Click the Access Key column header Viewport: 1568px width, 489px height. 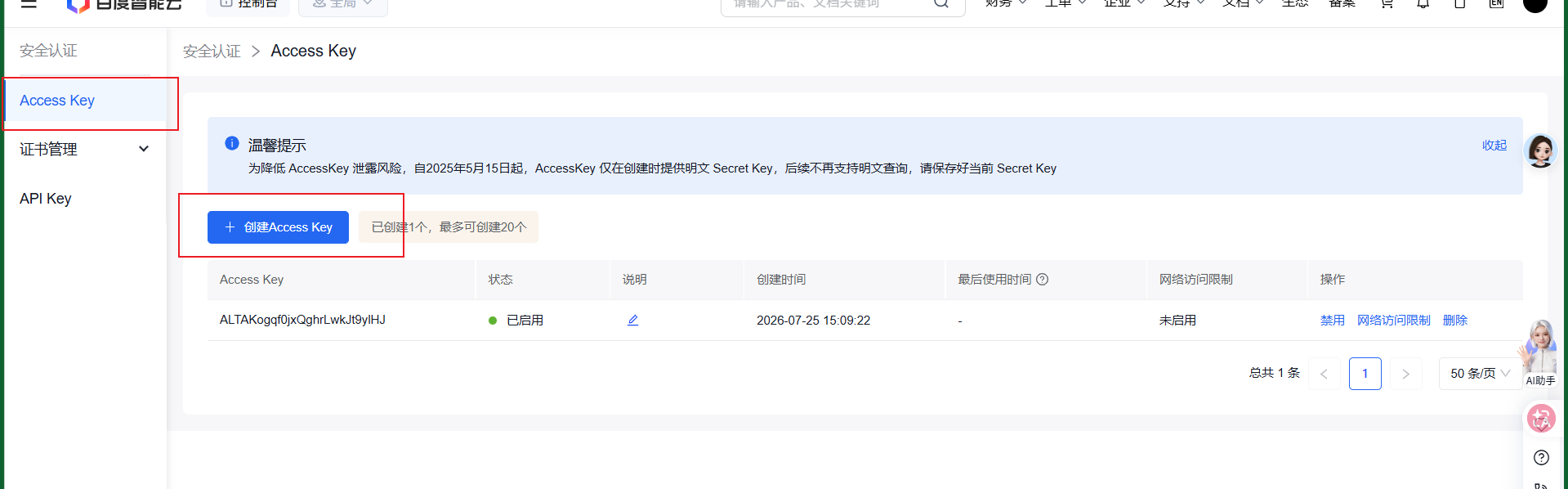252,280
